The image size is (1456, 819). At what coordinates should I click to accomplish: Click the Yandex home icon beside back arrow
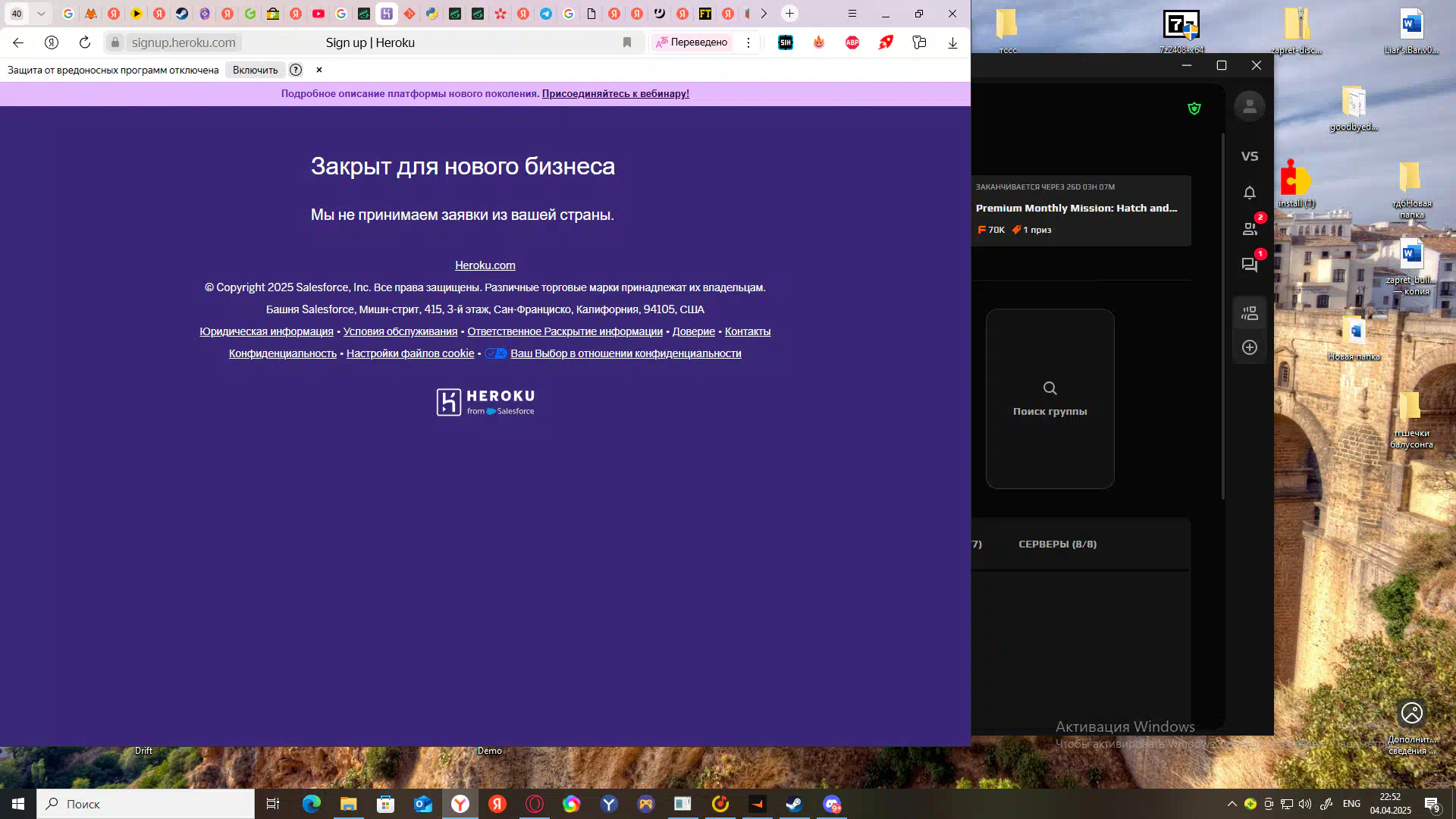(x=52, y=42)
